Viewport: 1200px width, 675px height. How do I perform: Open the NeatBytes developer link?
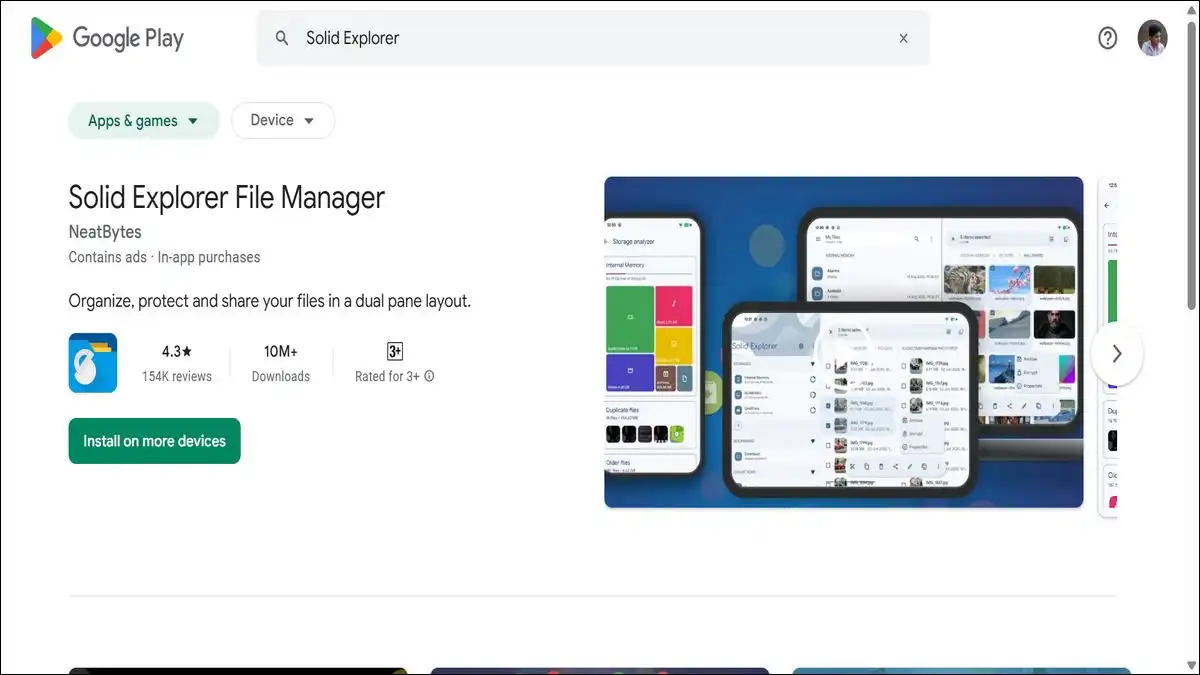(x=105, y=232)
